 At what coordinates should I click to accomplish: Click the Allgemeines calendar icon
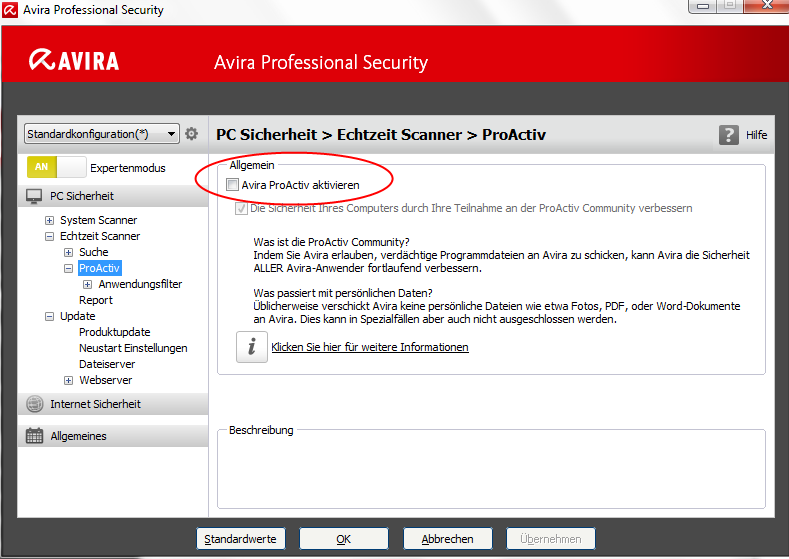click(x=35, y=436)
